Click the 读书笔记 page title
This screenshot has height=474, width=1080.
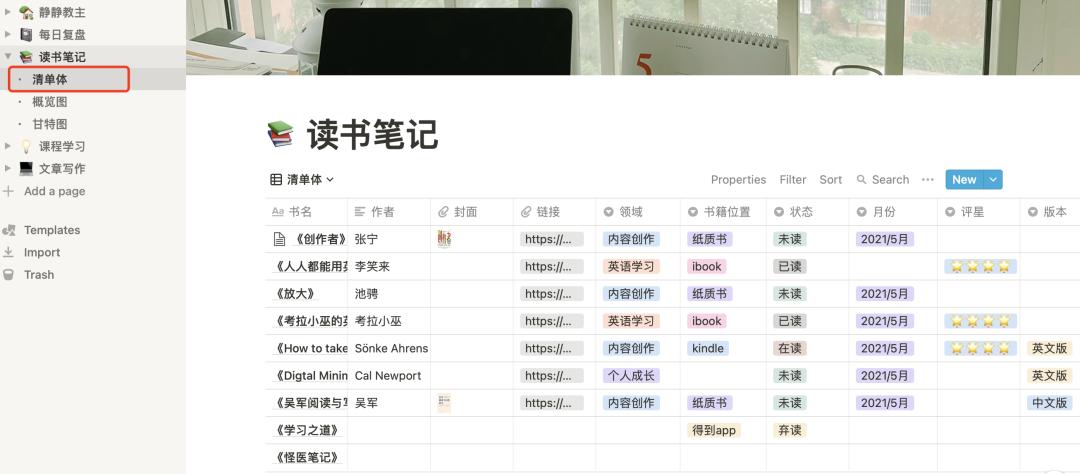pos(372,134)
